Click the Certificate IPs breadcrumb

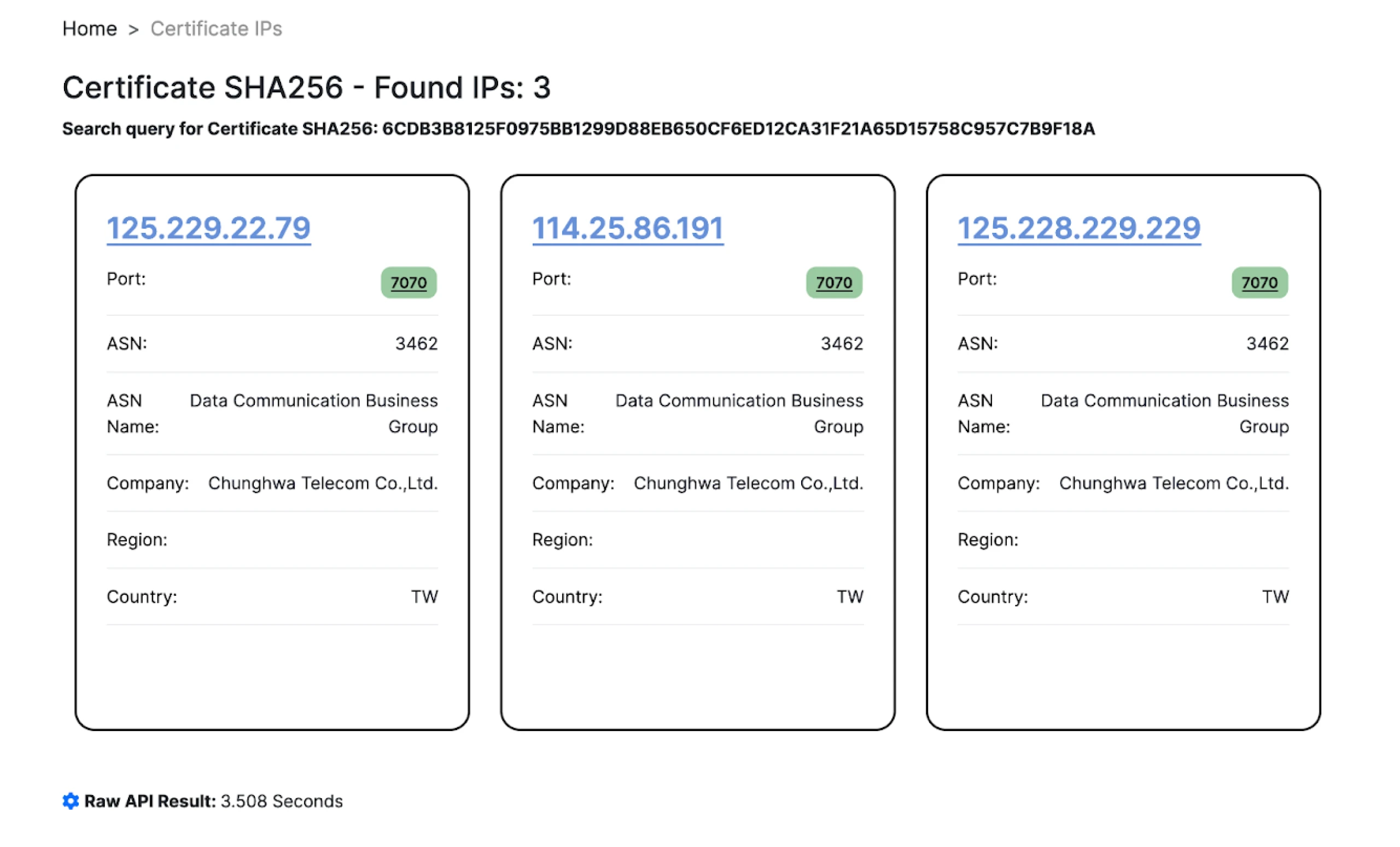[216, 28]
